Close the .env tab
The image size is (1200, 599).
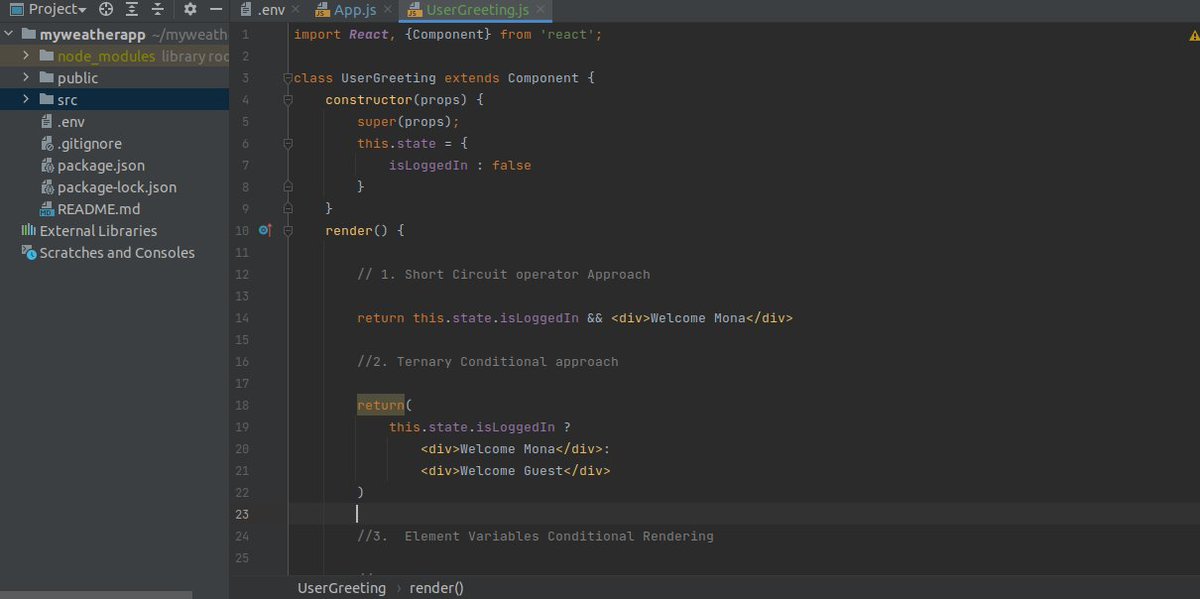pyautogui.click(x=295, y=11)
